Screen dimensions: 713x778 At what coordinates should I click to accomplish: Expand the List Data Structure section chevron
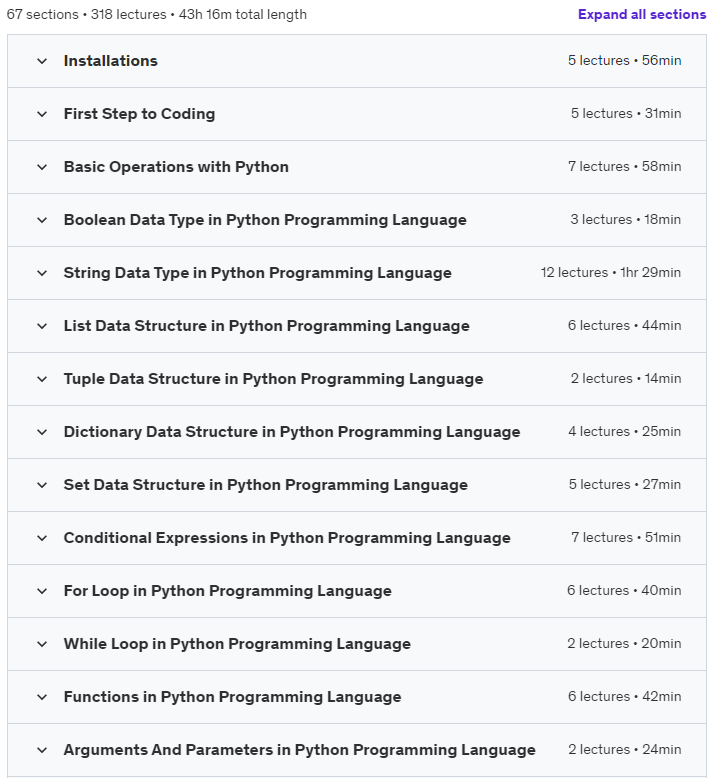(42, 326)
